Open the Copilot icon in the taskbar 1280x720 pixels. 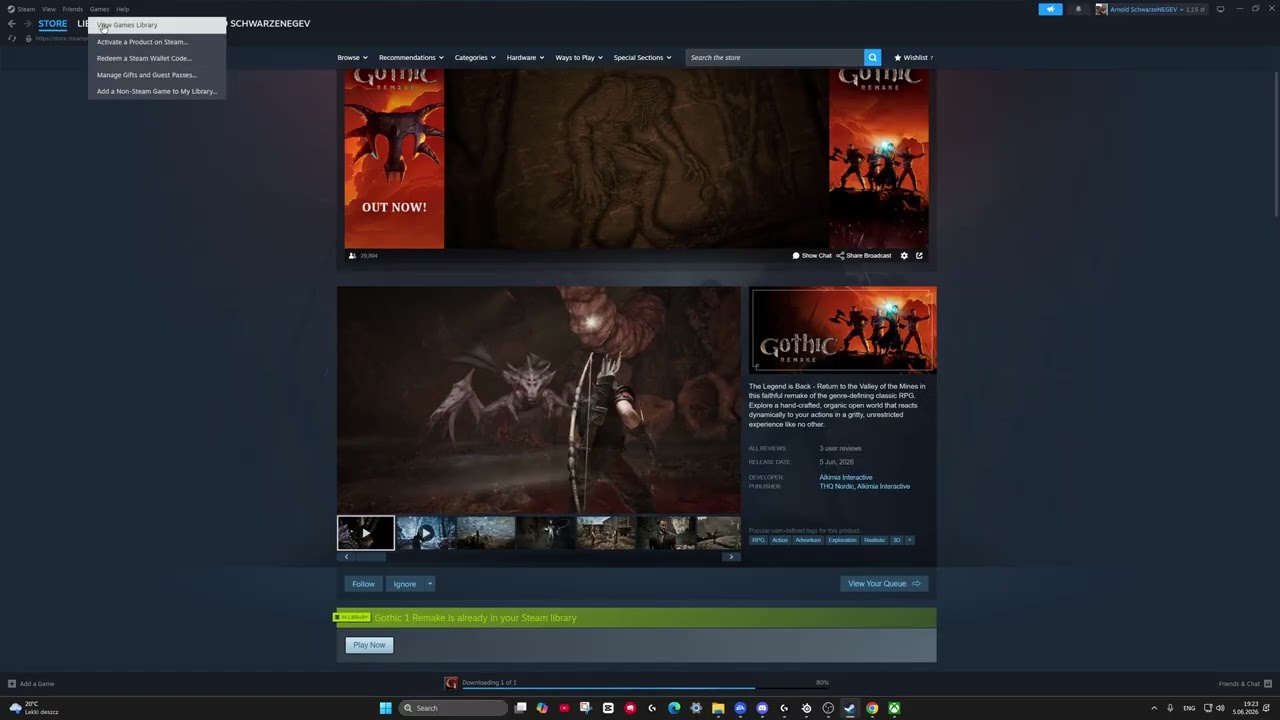pos(542,708)
